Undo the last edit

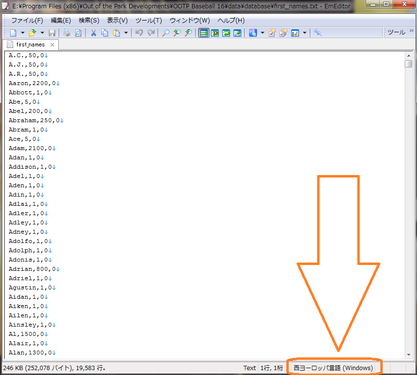point(139,33)
